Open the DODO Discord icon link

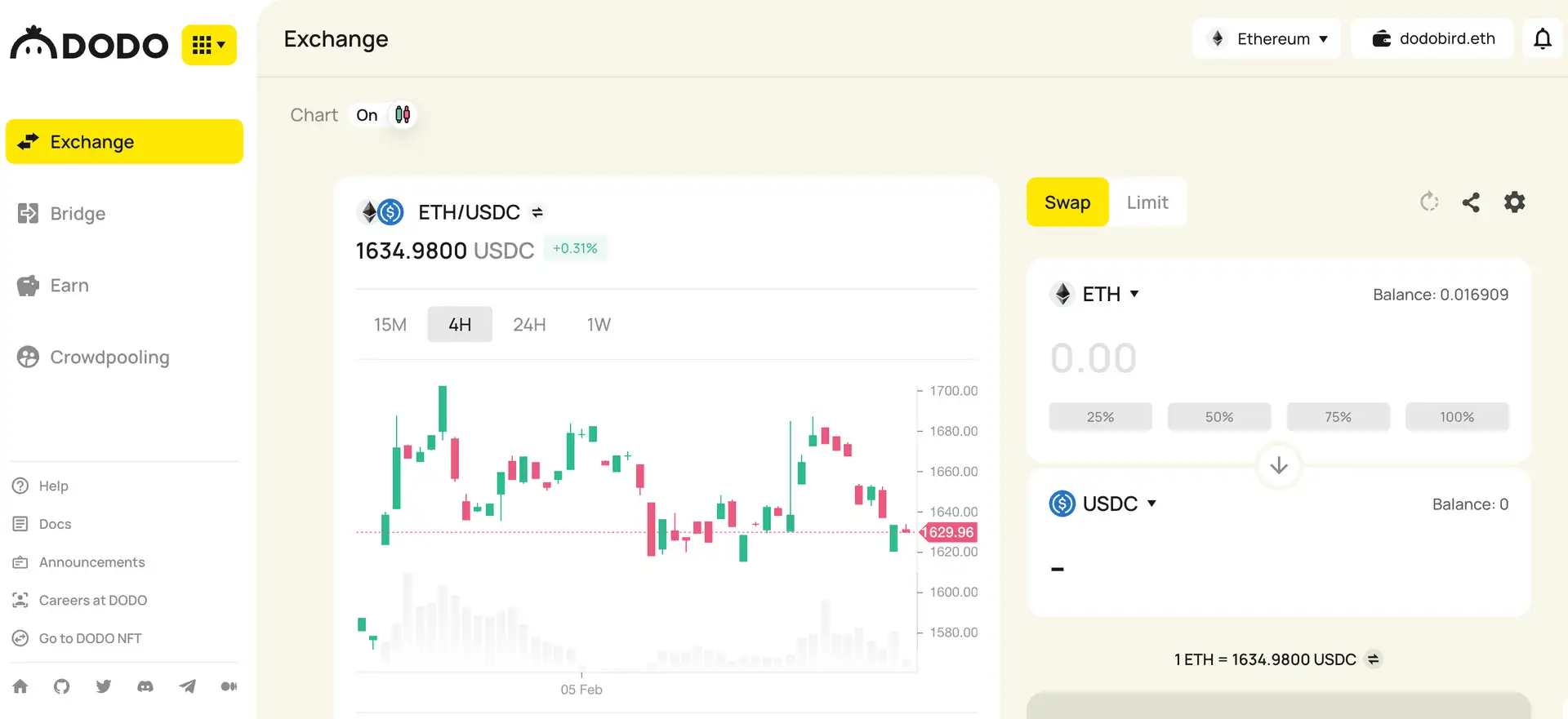pyautogui.click(x=145, y=686)
